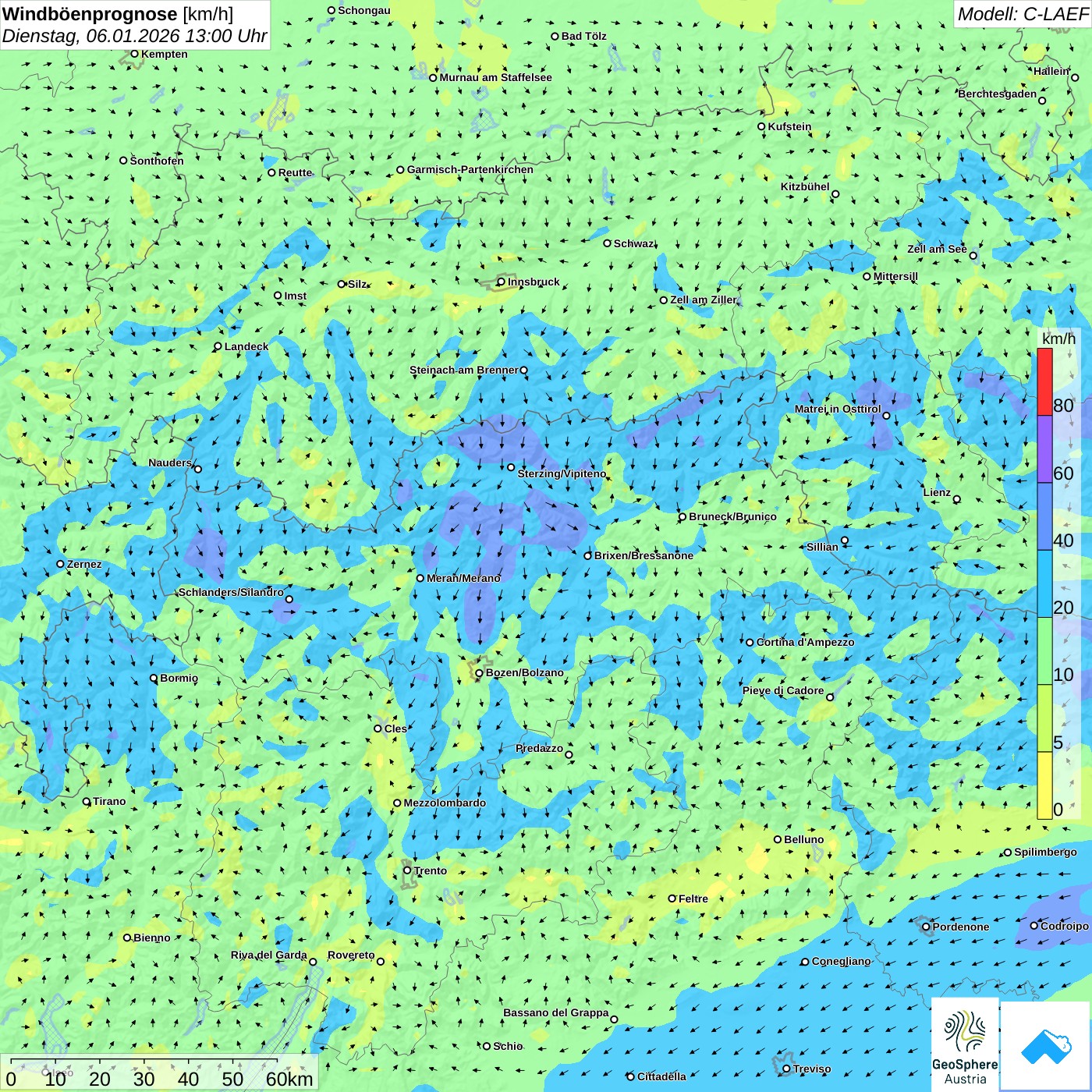Viewport: 1092px width, 1092px height.
Task: Click the Kempten label
Action: pyautogui.click(x=165, y=54)
